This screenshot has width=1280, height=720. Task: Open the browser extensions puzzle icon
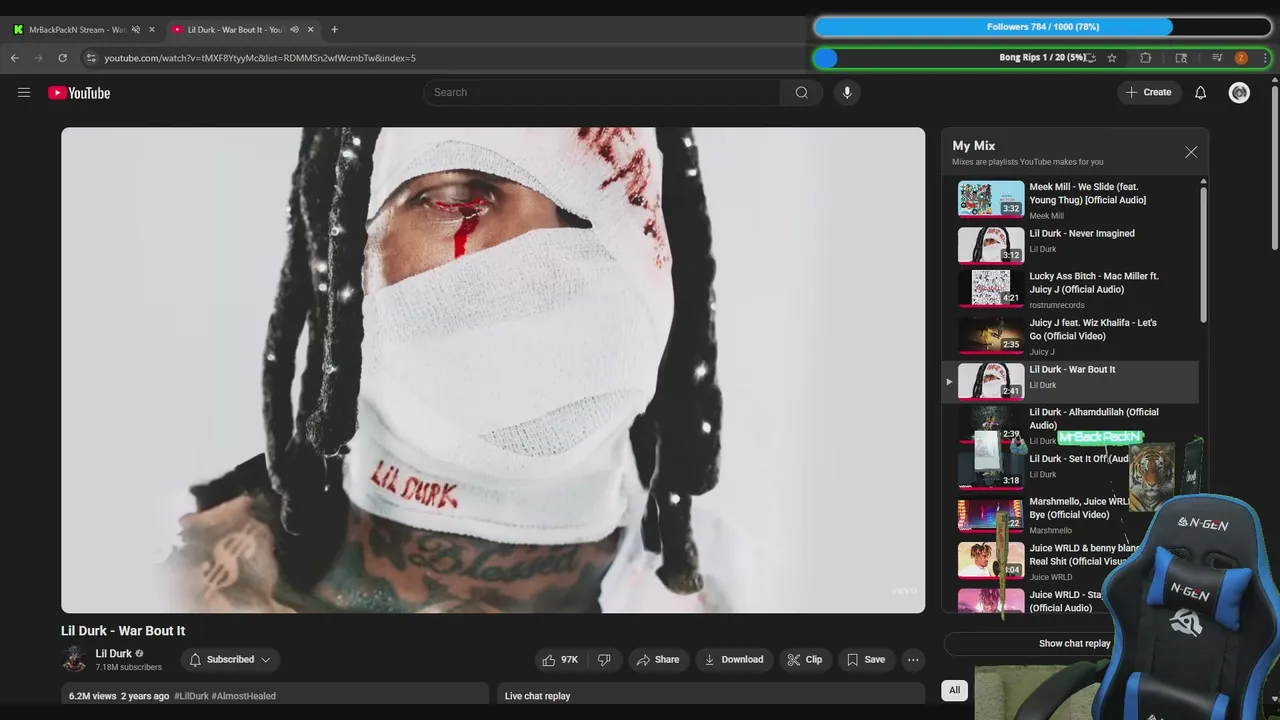(x=1146, y=58)
